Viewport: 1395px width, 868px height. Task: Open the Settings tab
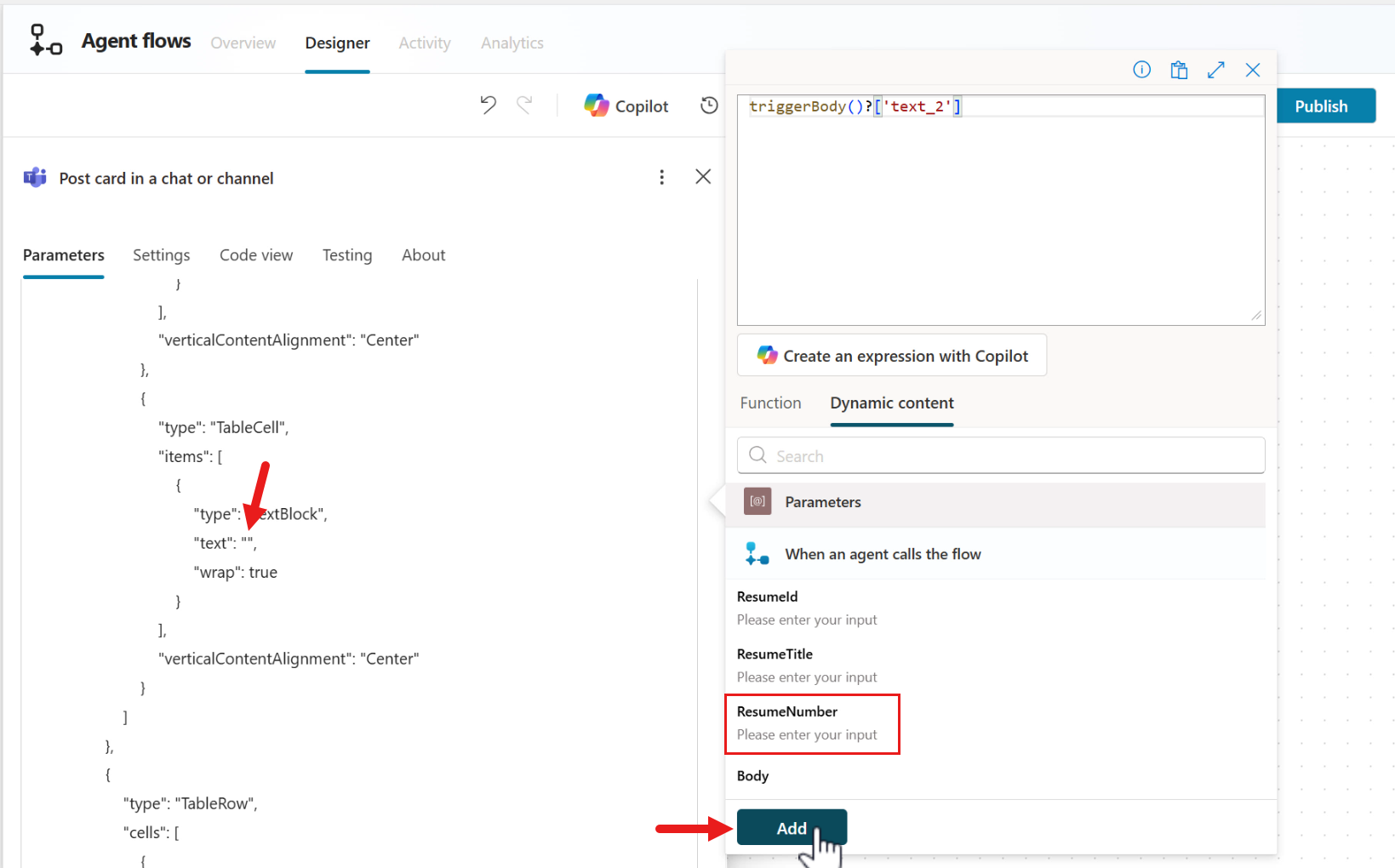(x=161, y=255)
